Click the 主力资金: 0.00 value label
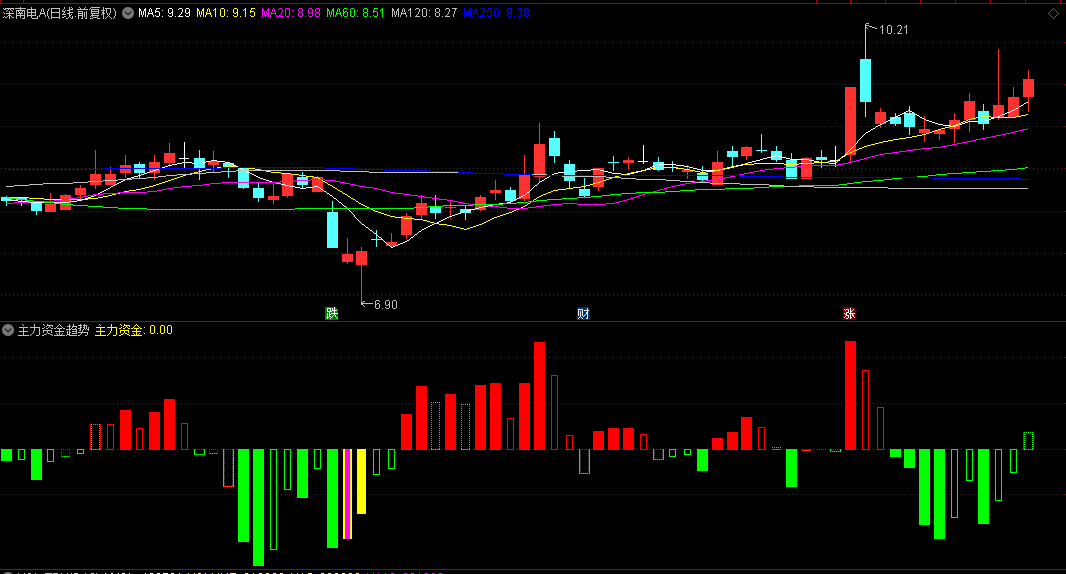Screen dimensions: 1066x574 coord(133,331)
